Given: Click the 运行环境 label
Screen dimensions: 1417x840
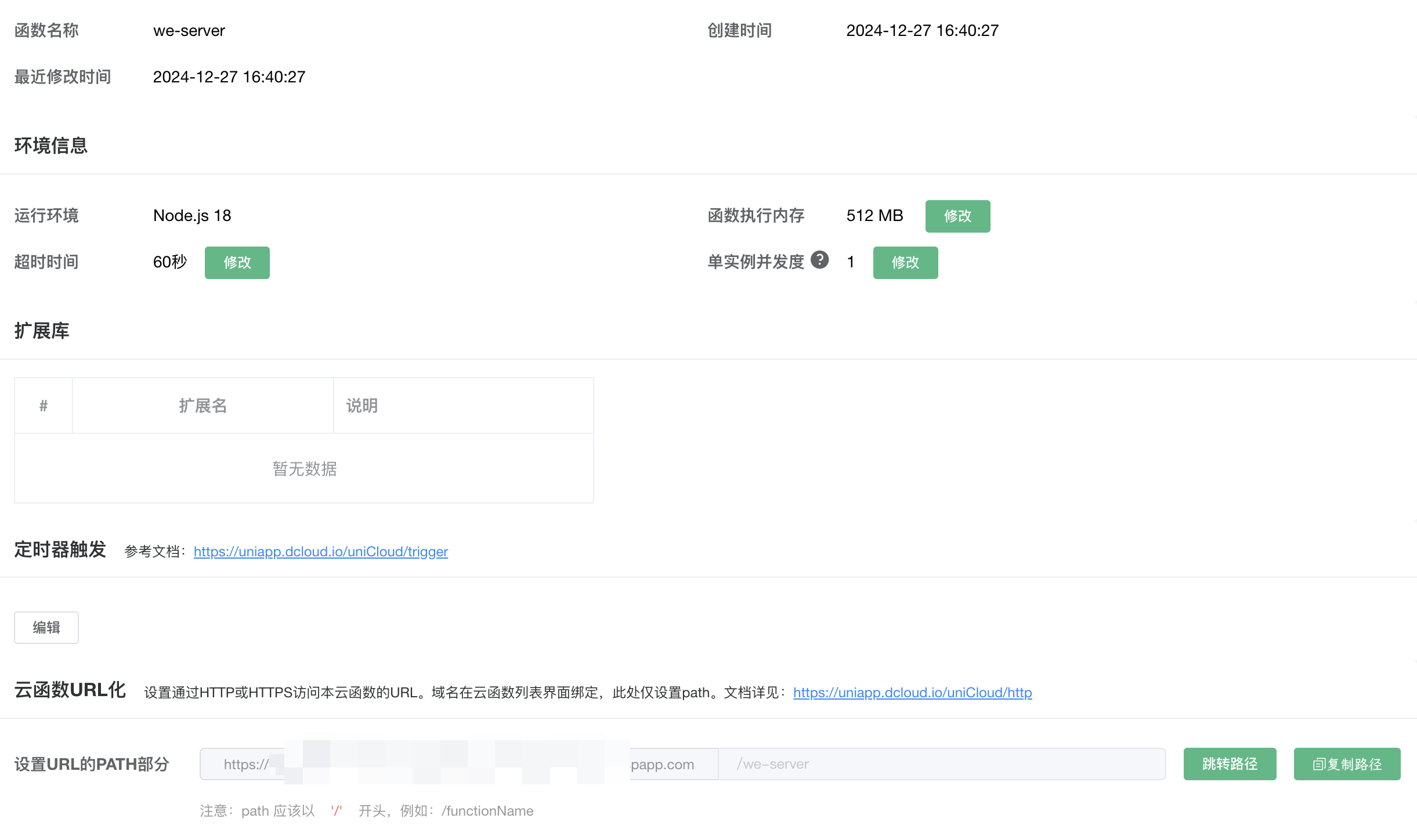Looking at the screenshot, I should coord(46,215).
